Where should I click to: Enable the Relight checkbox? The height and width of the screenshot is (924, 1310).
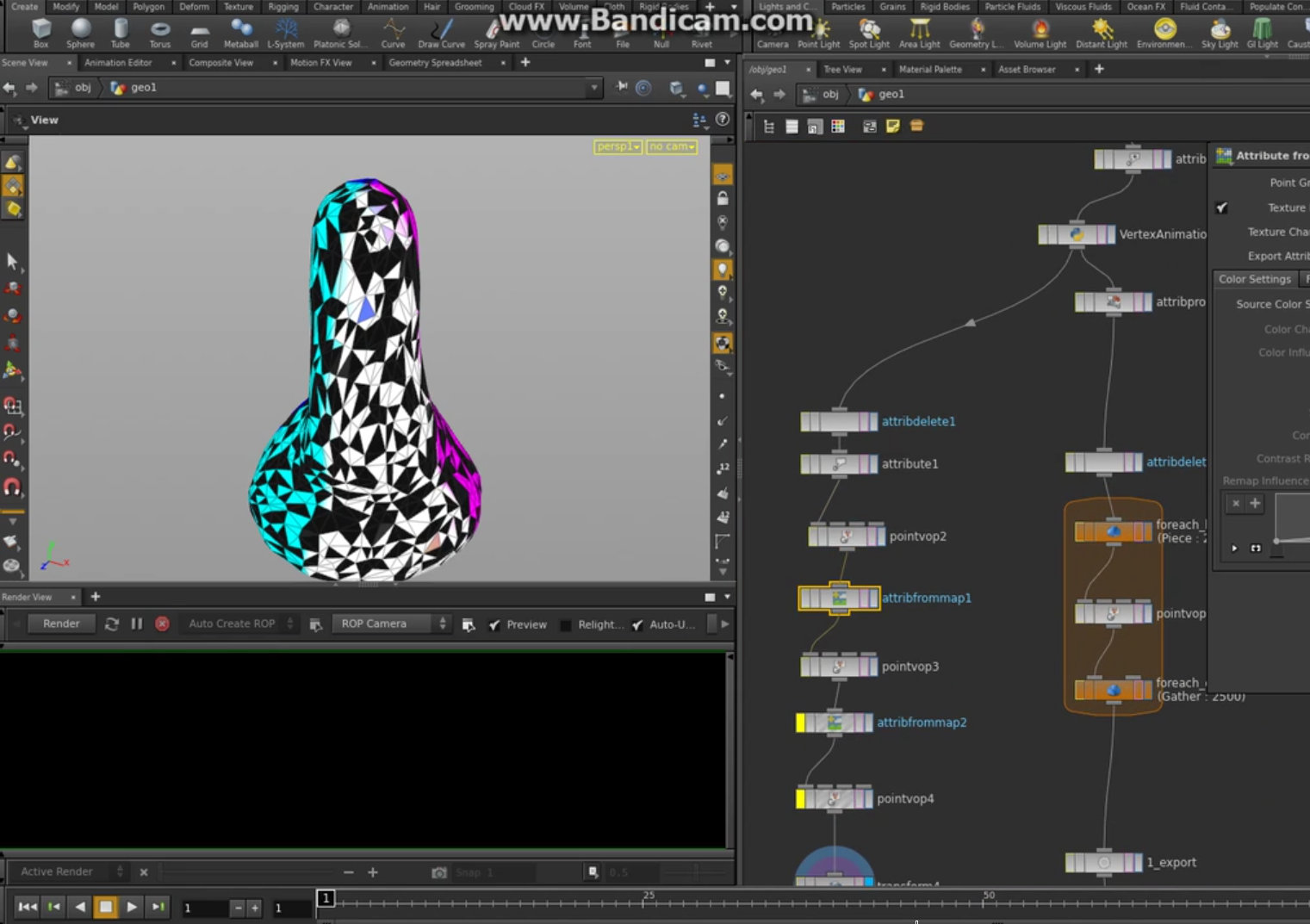tap(566, 625)
